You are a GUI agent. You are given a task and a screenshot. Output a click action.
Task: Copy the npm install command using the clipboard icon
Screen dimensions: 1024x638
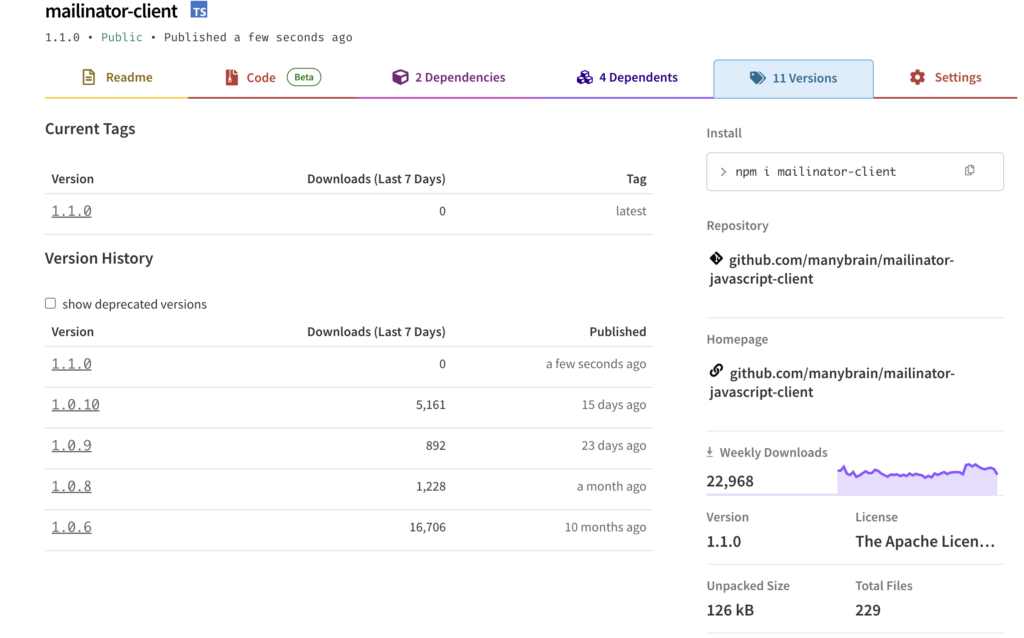(x=969, y=170)
